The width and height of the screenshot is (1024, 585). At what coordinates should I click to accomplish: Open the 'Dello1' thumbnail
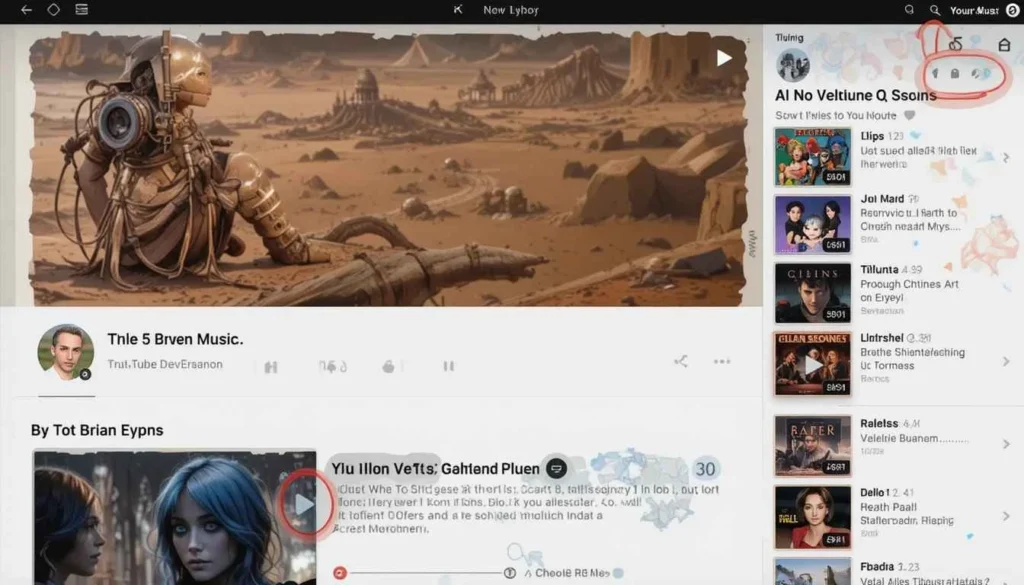(812, 516)
